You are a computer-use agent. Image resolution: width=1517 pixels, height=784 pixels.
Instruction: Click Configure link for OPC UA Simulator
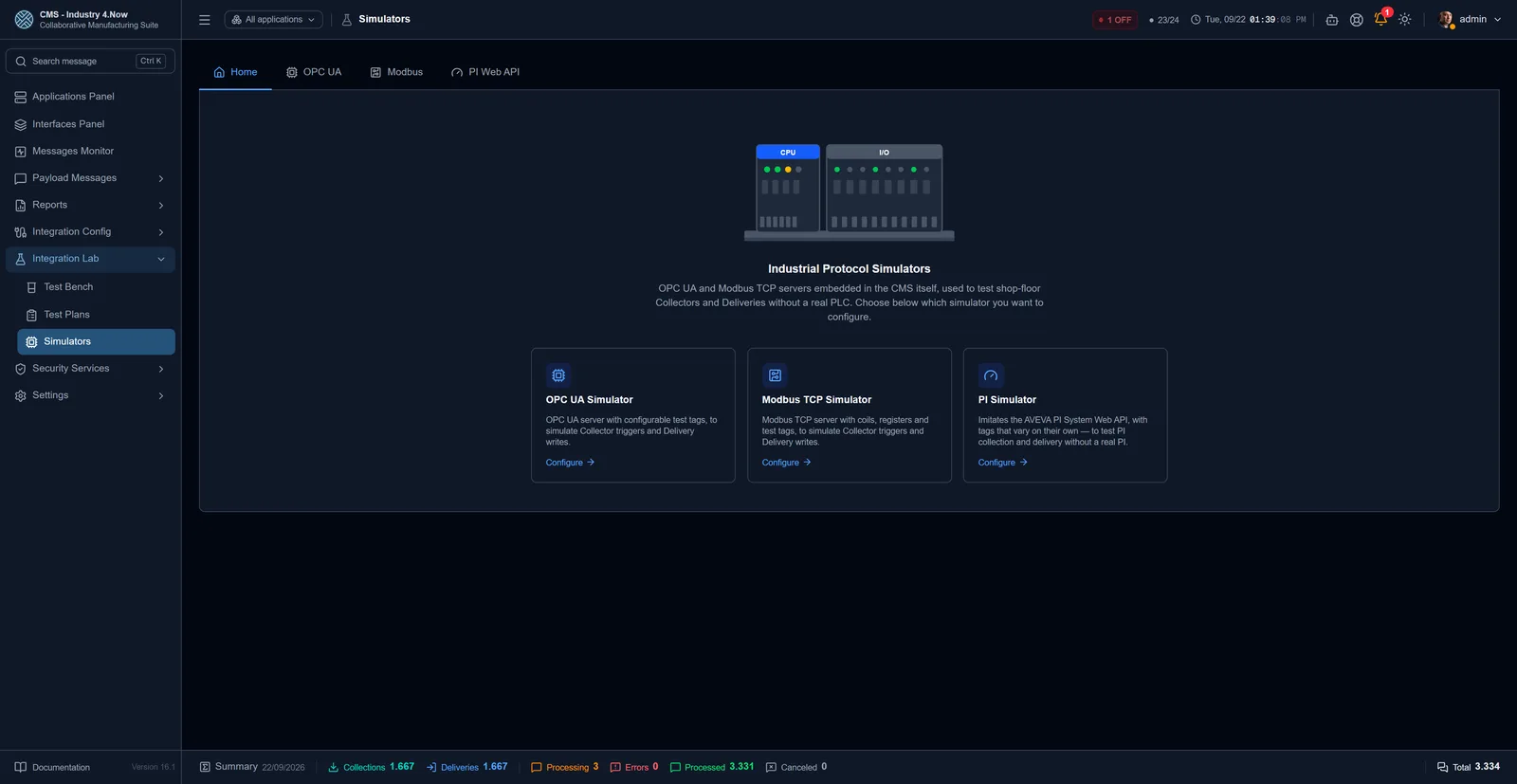point(570,463)
